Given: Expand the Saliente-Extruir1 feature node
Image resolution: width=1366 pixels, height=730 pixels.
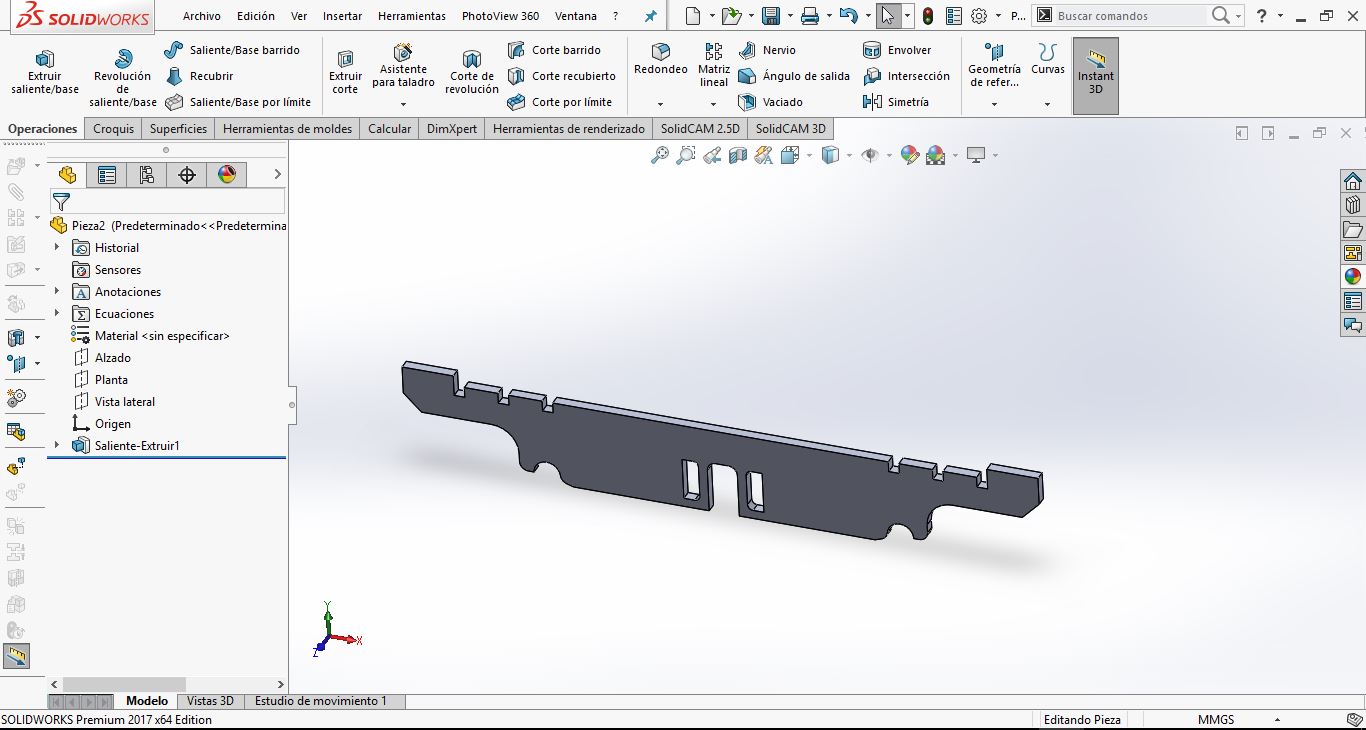Looking at the screenshot, I should pyautogui.click(x=57, y=445).
